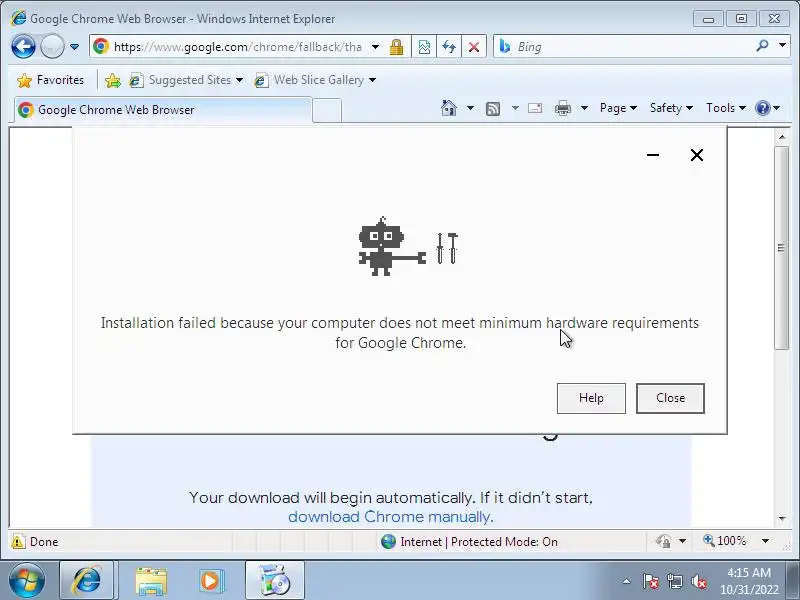Image resolution: width=800 pixels, height=600 pixels.
Task: Click the Close button in installer
Action: (670, 398)
